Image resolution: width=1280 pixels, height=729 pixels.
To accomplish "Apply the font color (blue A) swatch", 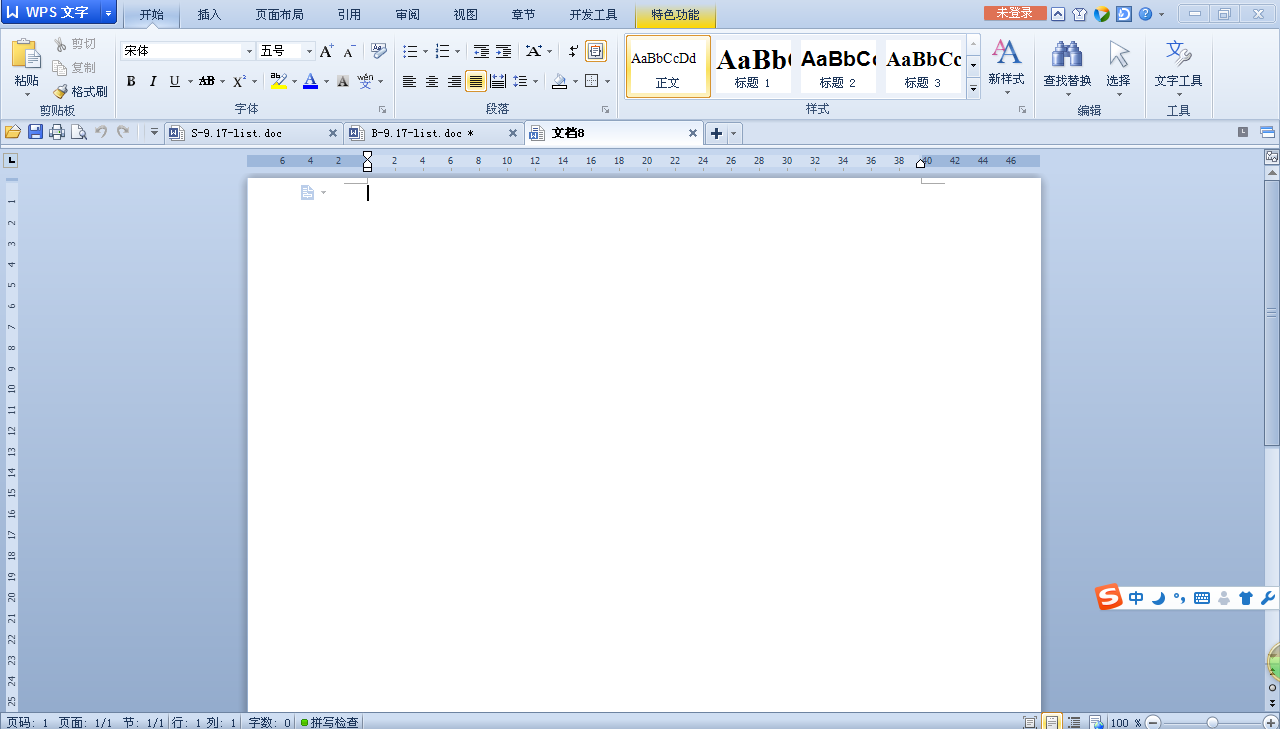I will [310, 81].
